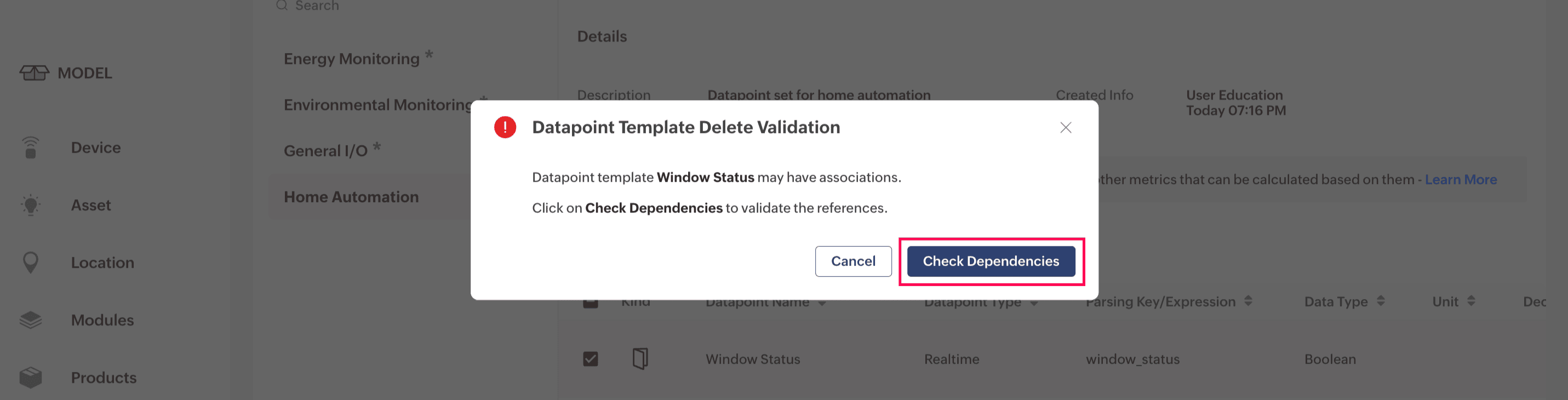Sort by the Parsing Key/Expression column
Screen dimensions: 1568x400
tap(1248, 301)
